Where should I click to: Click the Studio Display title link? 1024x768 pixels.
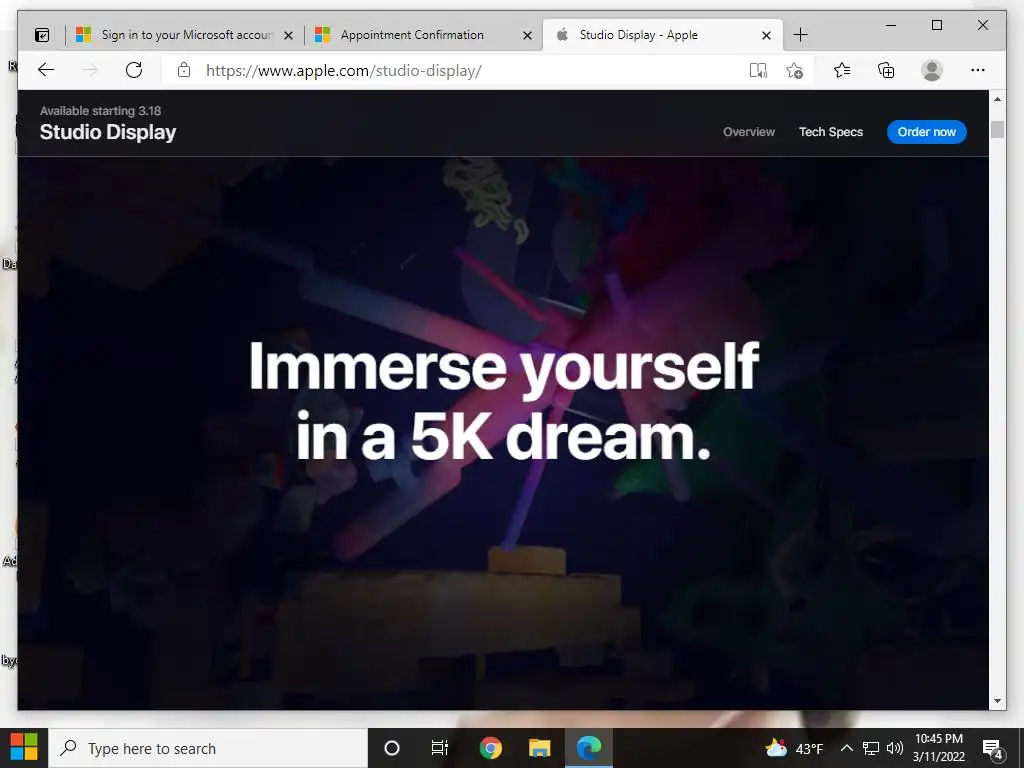click(x=108, y=132)
